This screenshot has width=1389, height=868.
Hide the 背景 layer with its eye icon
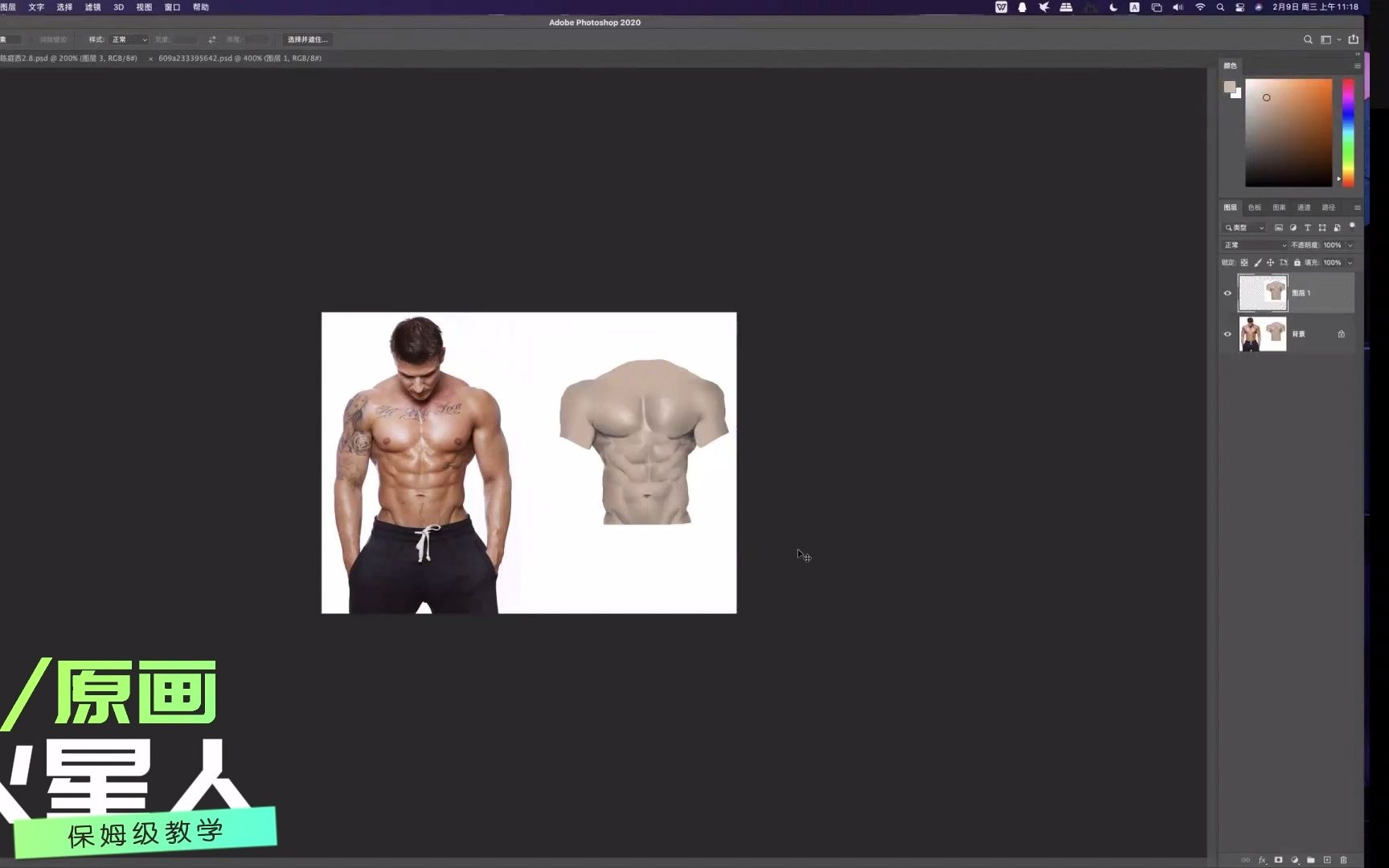click(1227, 334)
